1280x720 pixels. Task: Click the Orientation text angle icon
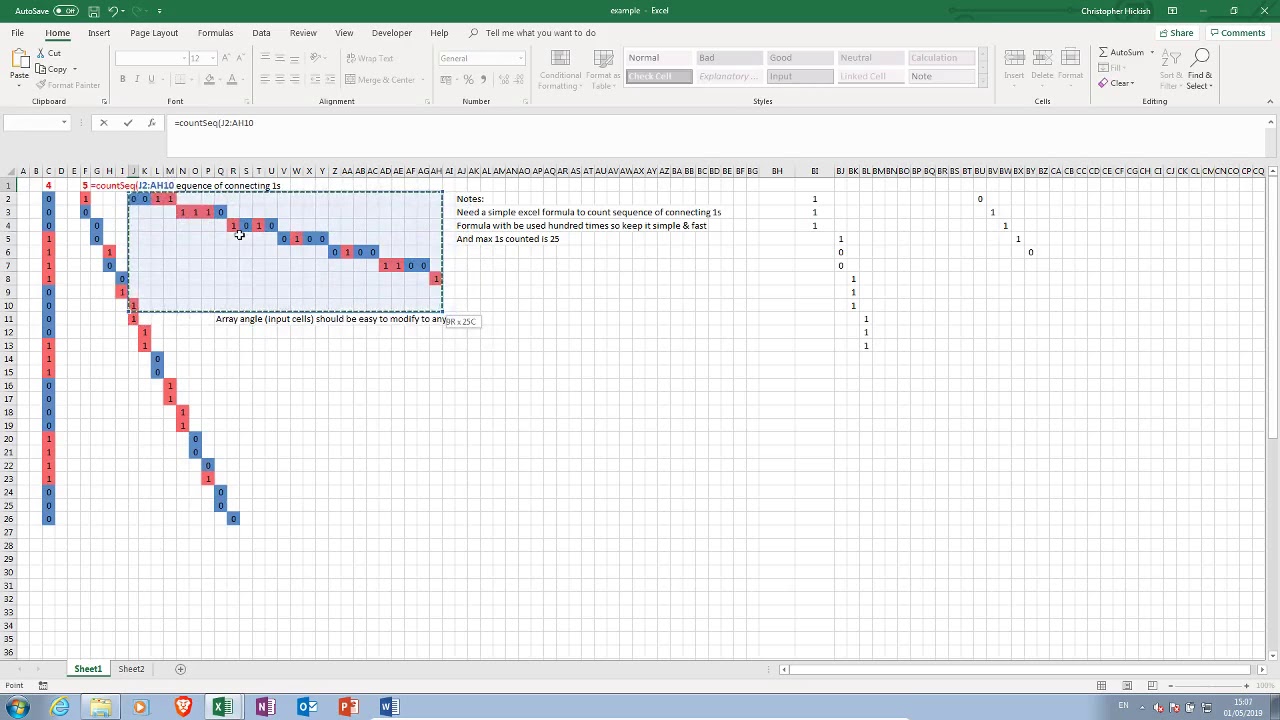pyautogui.click(x=316, y=58)
